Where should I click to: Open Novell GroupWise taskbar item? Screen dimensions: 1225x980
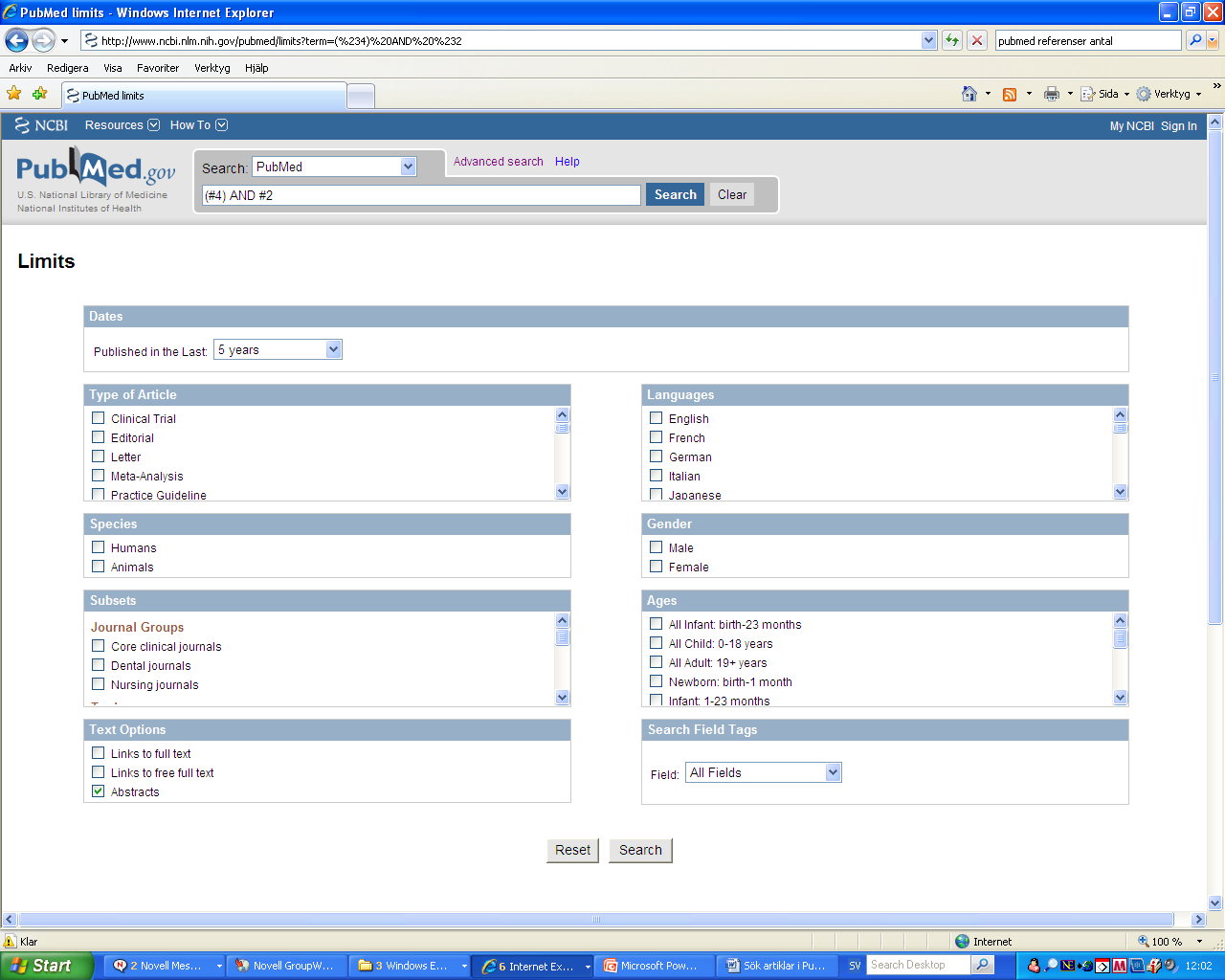[286, 966]
